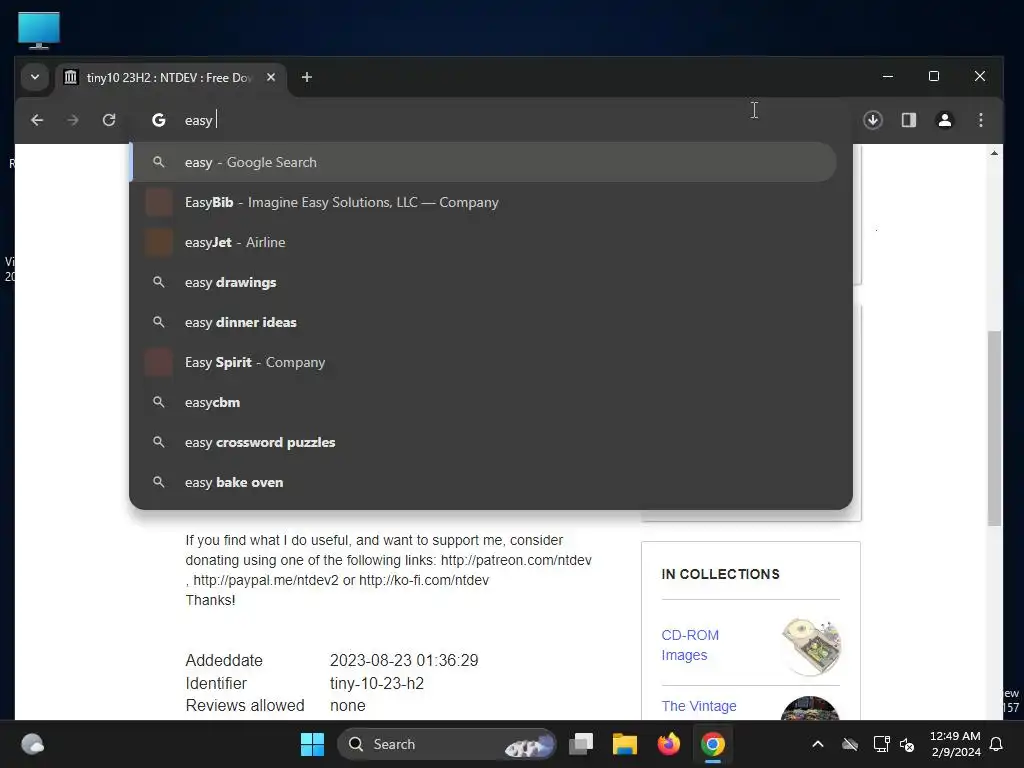The height and width of the screenshot is (768, 1024).
Task: Click the Easy Spirit suggestion thumbnail icon
Action: point(159,362)
